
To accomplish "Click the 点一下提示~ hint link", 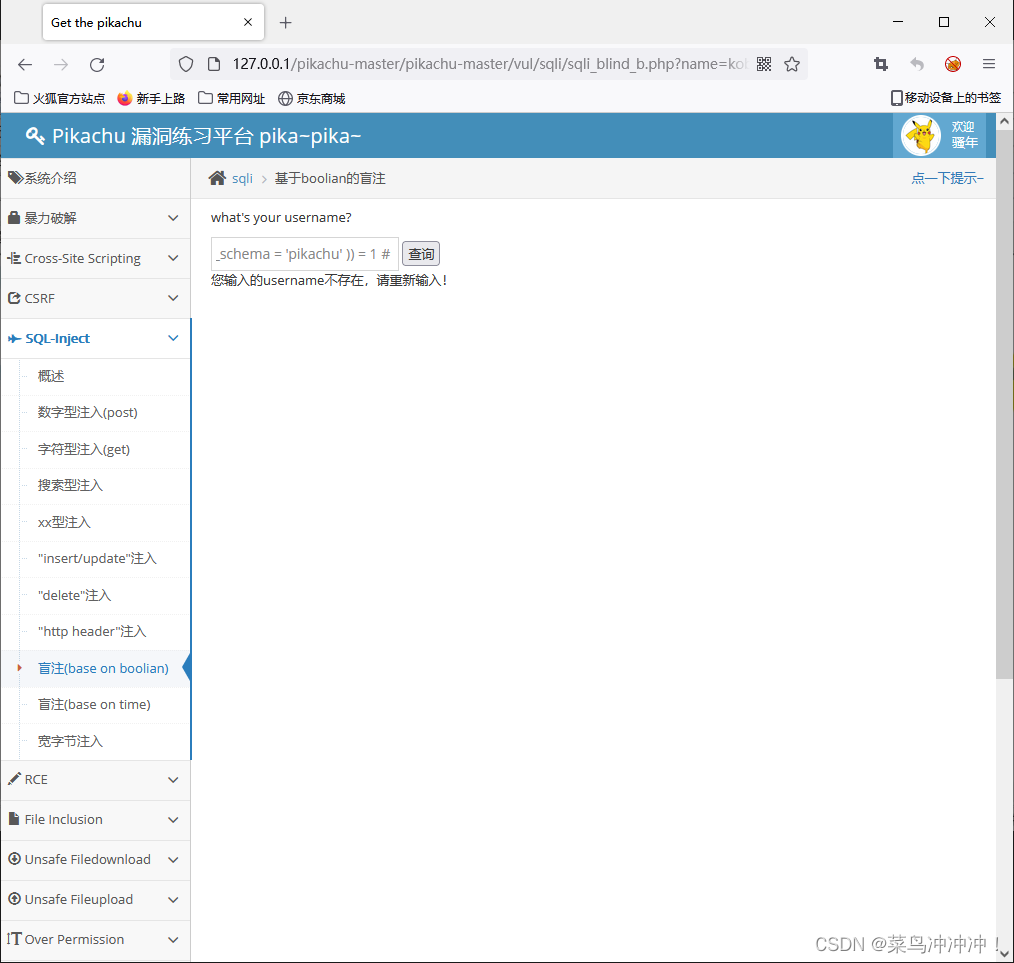I will (x=947, y=178).
